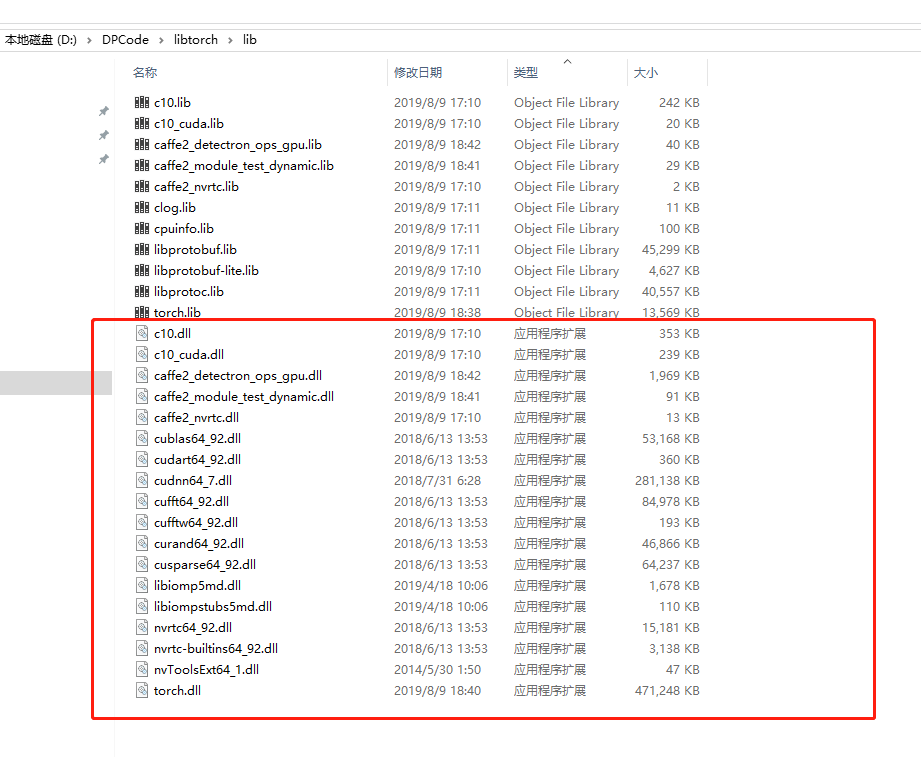921x757 pixels.
Task: Go to libtorch folder in breadcrumb
Action: (195, 40)
